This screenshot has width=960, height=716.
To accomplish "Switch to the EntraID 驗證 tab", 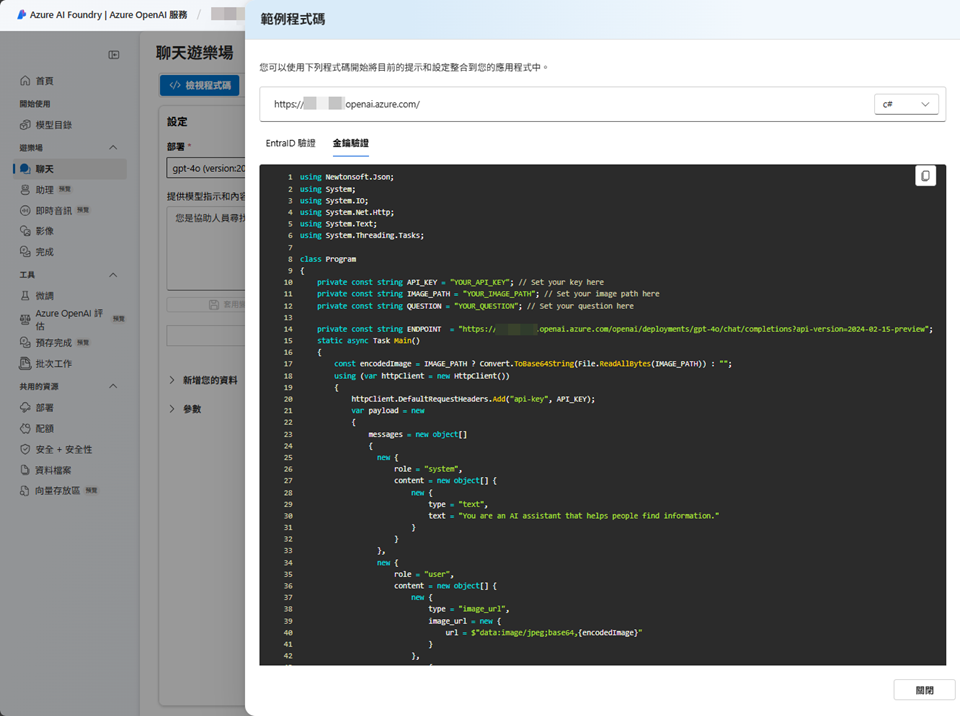I will point(290,144).
